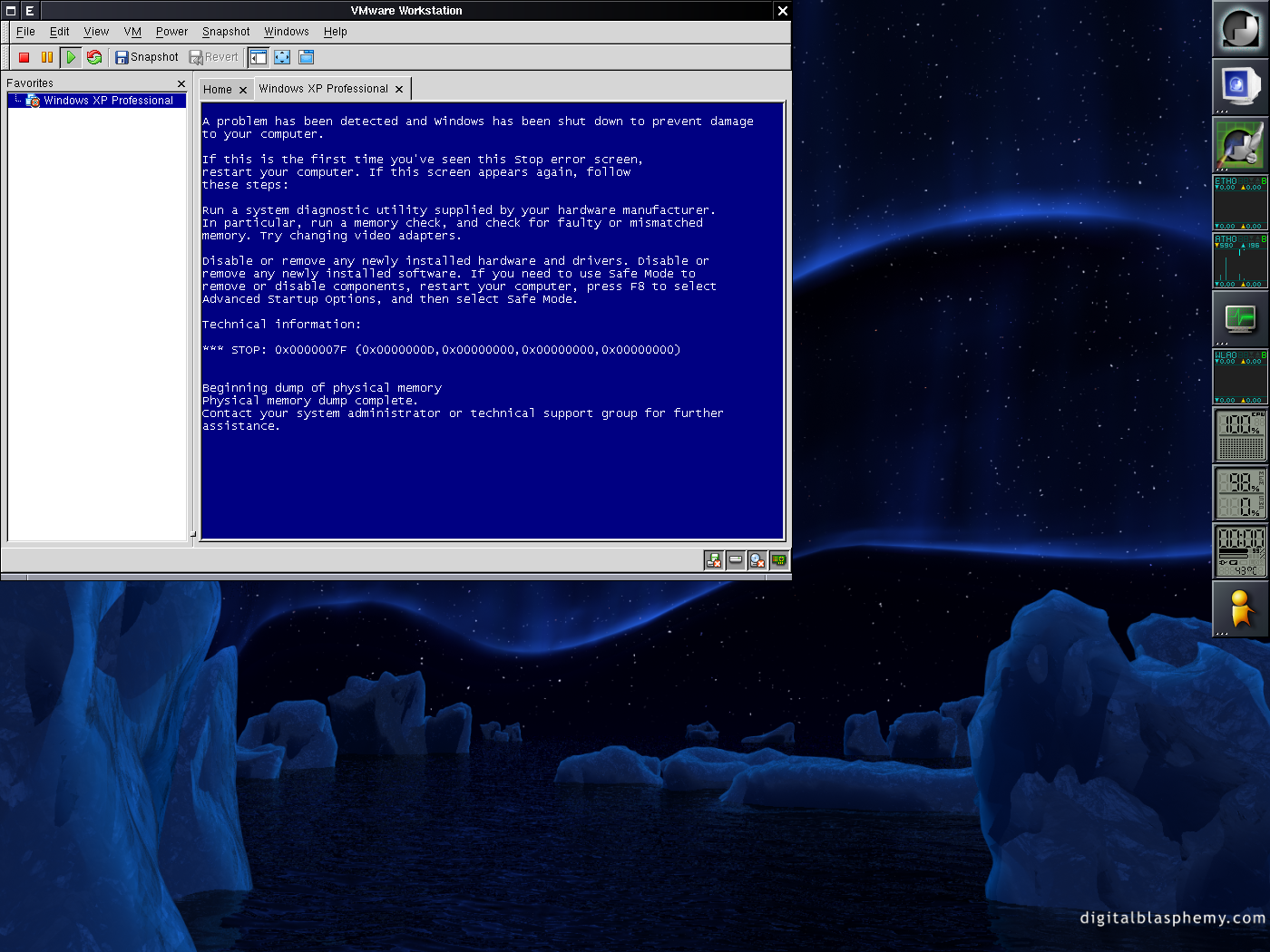Click the network adapter card status icon
Screen dimensions: 1270x952
click(779, 560)
